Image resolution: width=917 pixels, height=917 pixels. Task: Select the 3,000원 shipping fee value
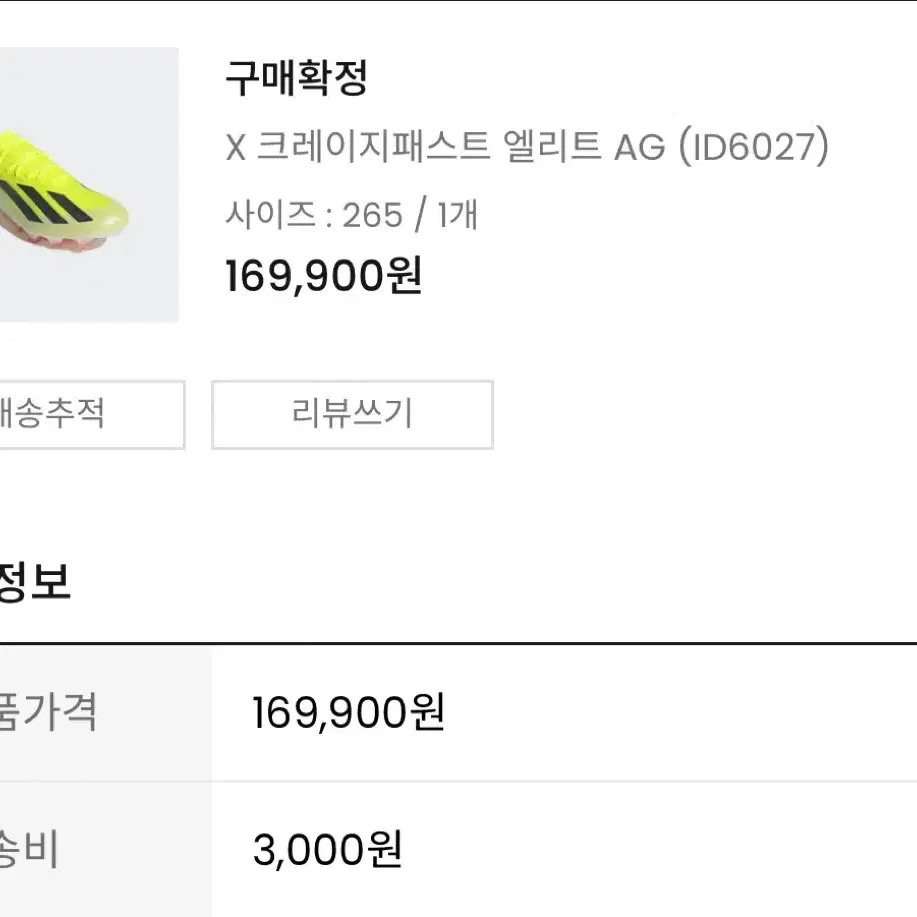pos(328,849)
